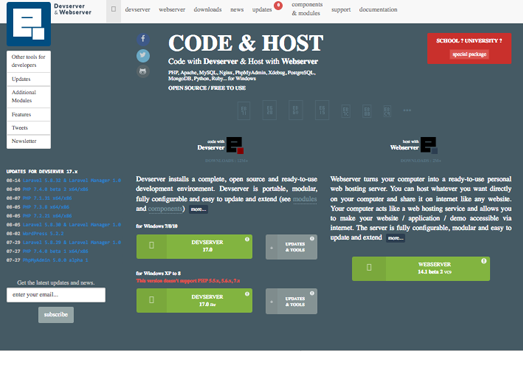Open the support nav item
The width and height of the screenshot is (523, 375).
[341, 10]
